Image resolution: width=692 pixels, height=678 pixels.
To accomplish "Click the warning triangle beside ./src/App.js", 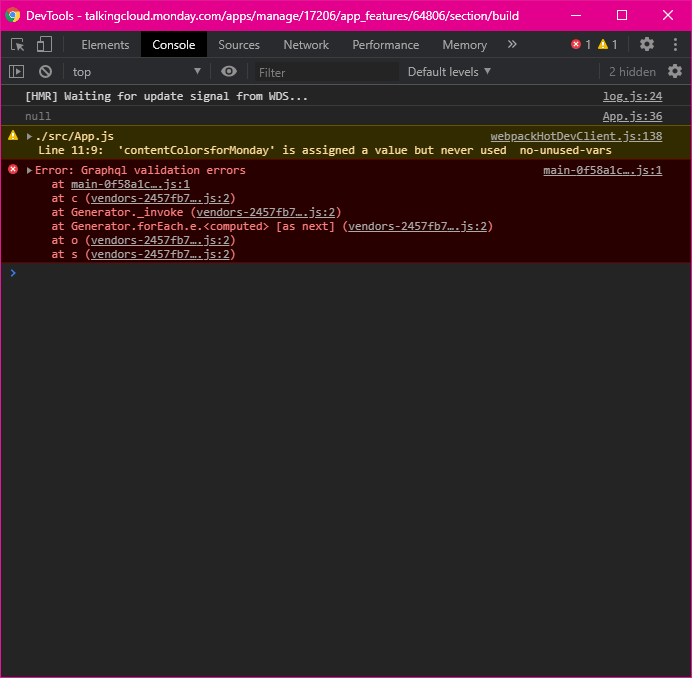I will 13,136.
